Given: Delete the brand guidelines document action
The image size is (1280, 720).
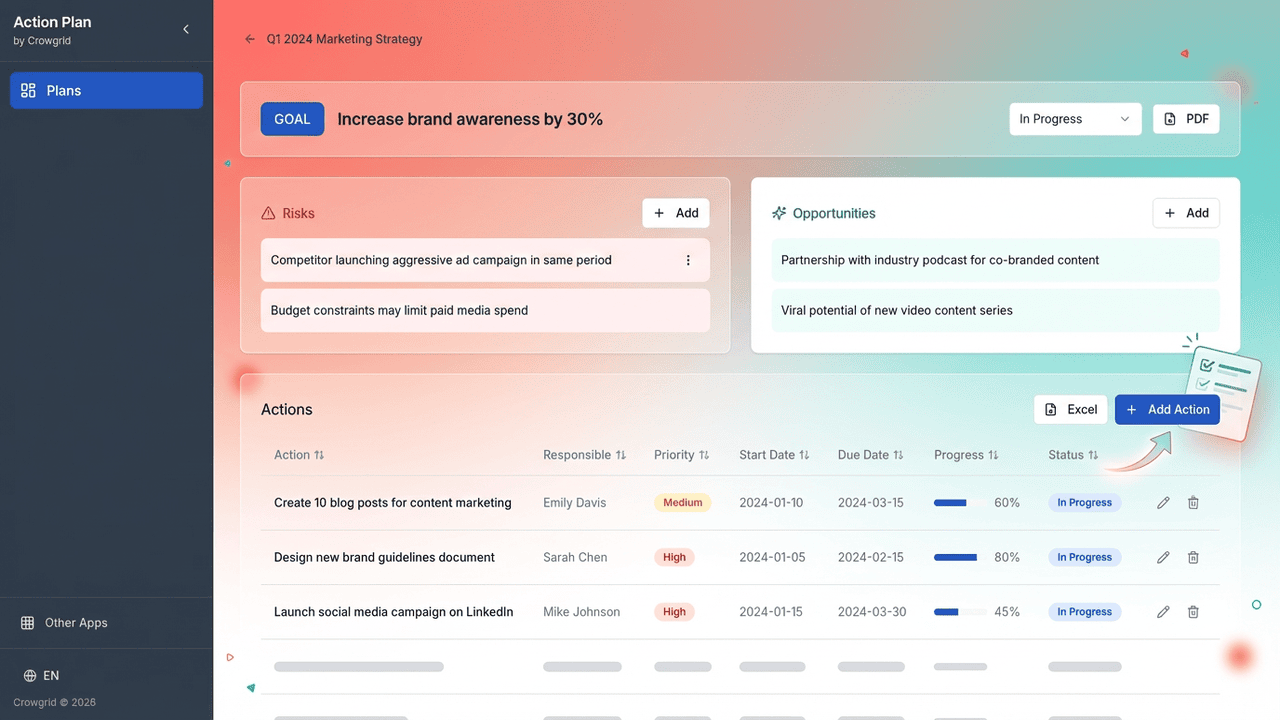Looking at the screenshot, I should point(1193,557).
